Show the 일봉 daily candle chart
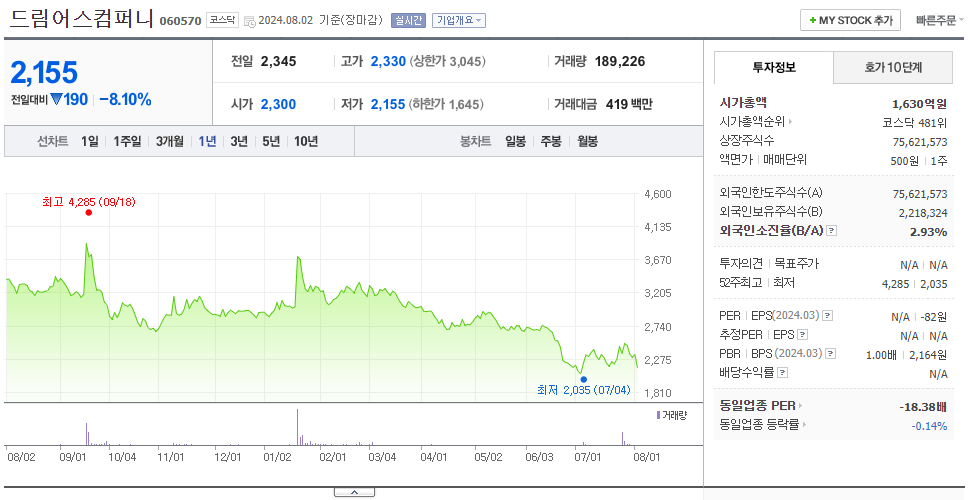The image size is (968, 500). [x=515, y=141]
